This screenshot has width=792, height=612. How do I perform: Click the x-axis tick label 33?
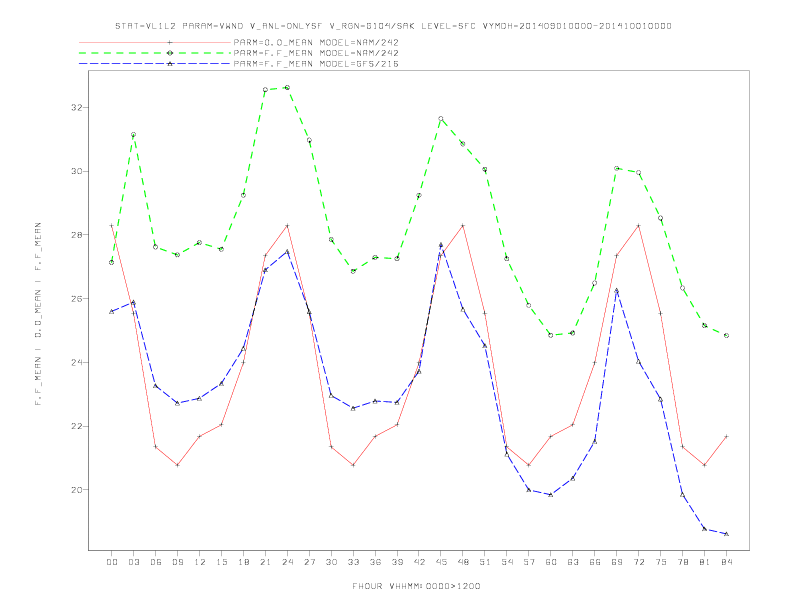(353, 562)
